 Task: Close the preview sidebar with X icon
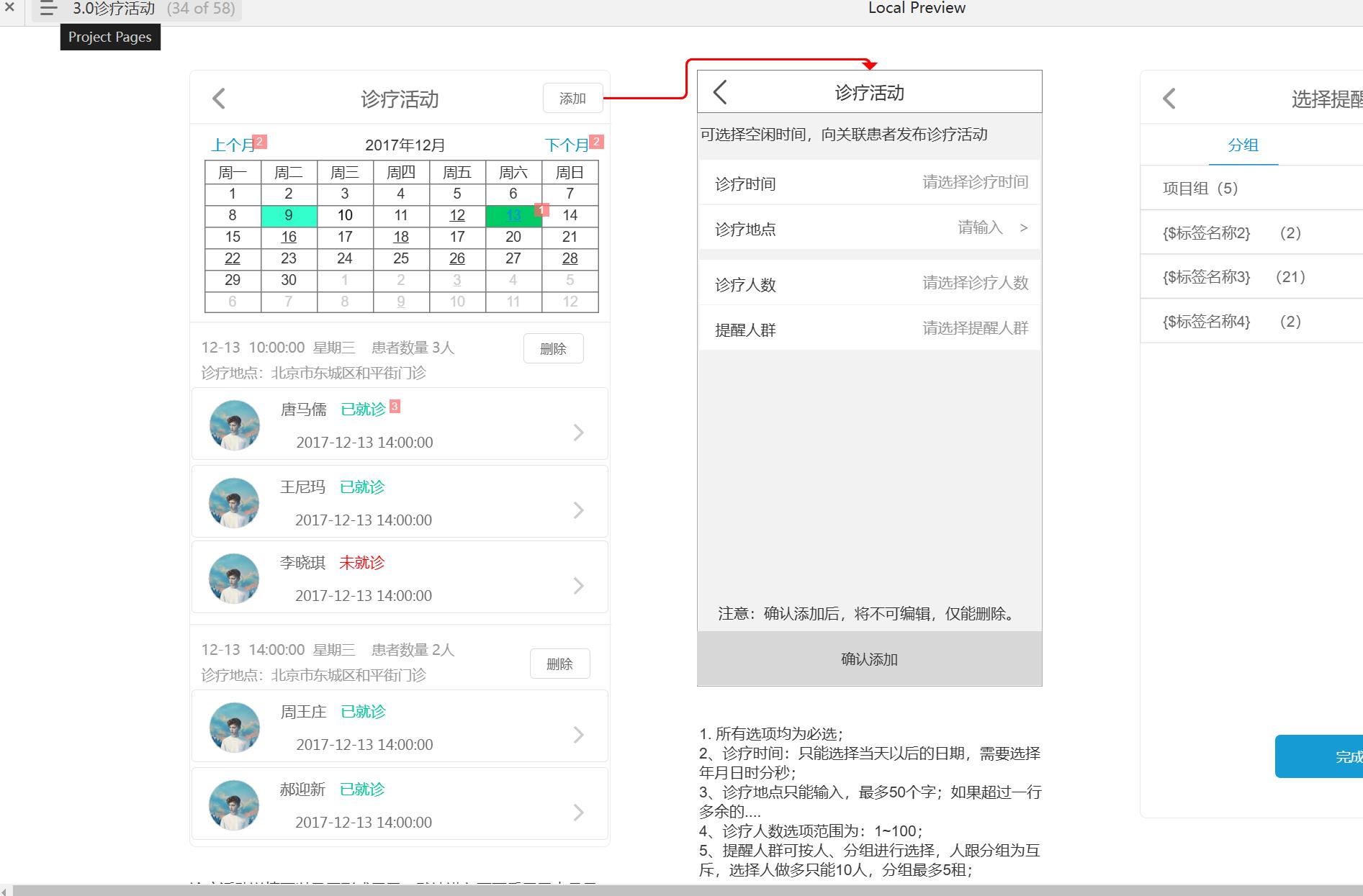click(9, 8)
